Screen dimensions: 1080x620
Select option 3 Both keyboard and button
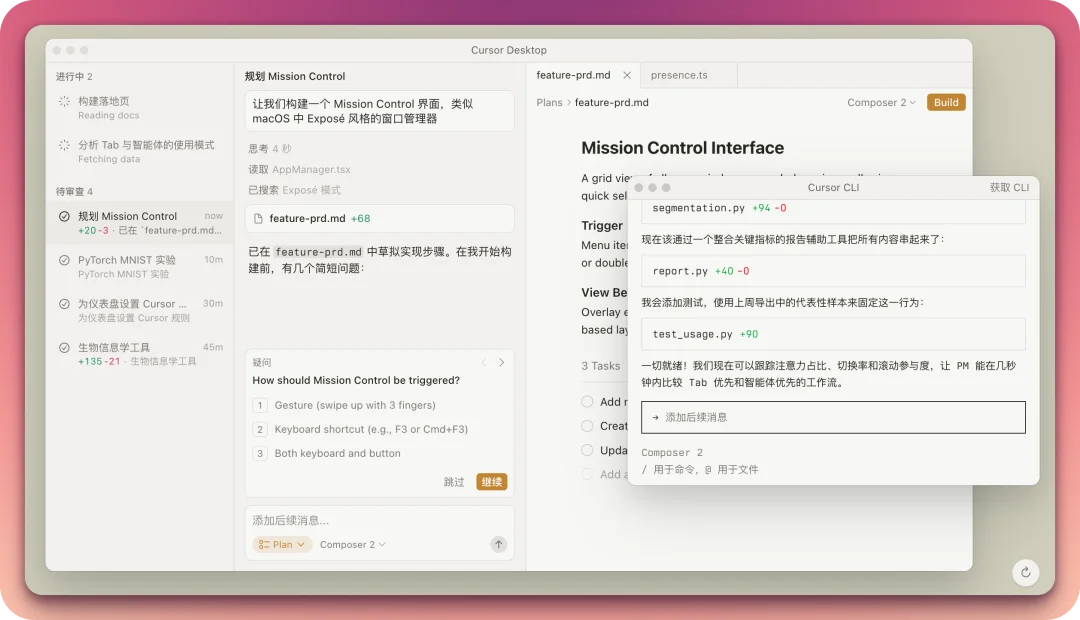380,453
